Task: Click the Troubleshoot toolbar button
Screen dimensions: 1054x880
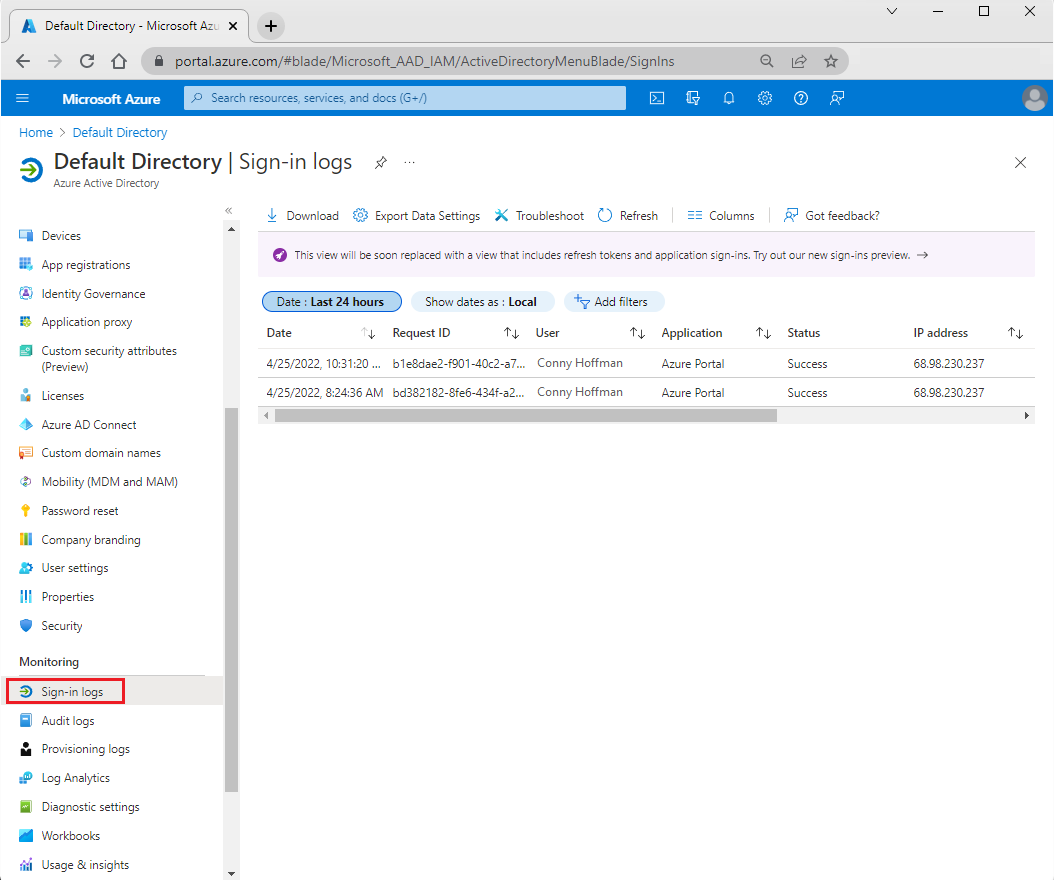Action: click(539, 216)
